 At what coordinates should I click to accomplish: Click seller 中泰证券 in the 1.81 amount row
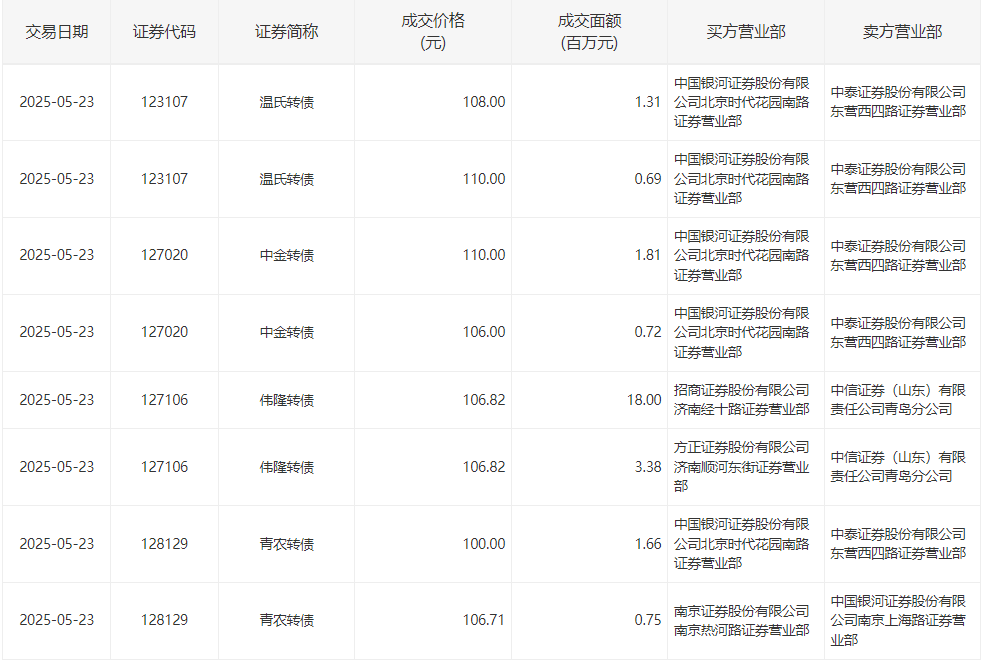[x=898, y=255]
